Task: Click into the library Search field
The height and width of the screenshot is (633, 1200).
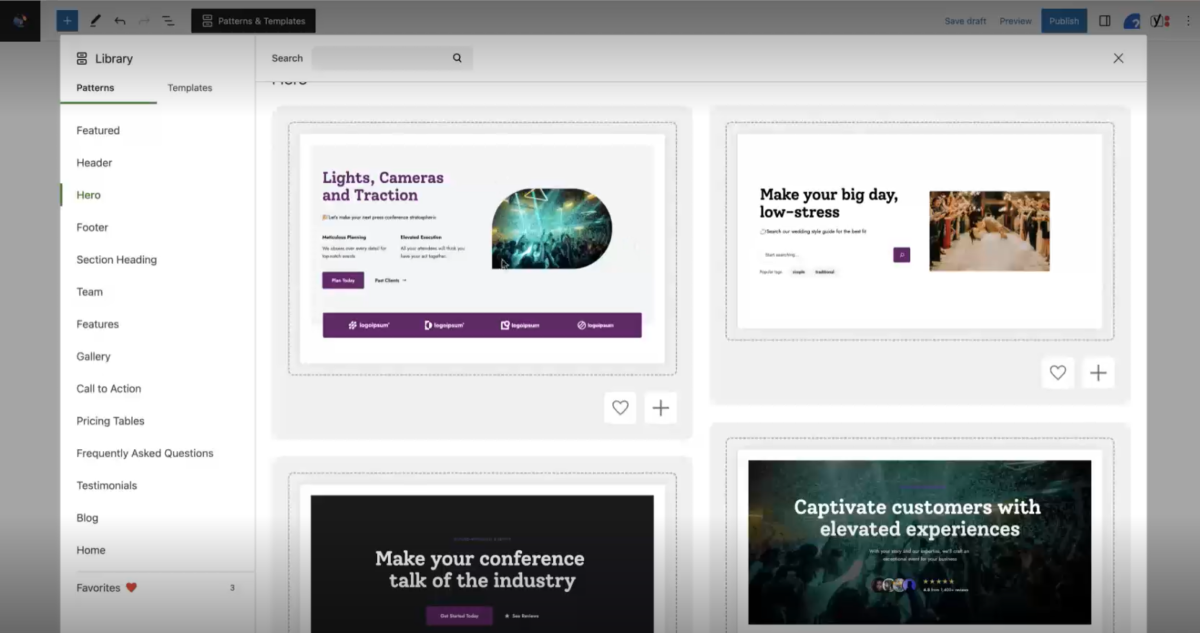Action: pos(380,58)
